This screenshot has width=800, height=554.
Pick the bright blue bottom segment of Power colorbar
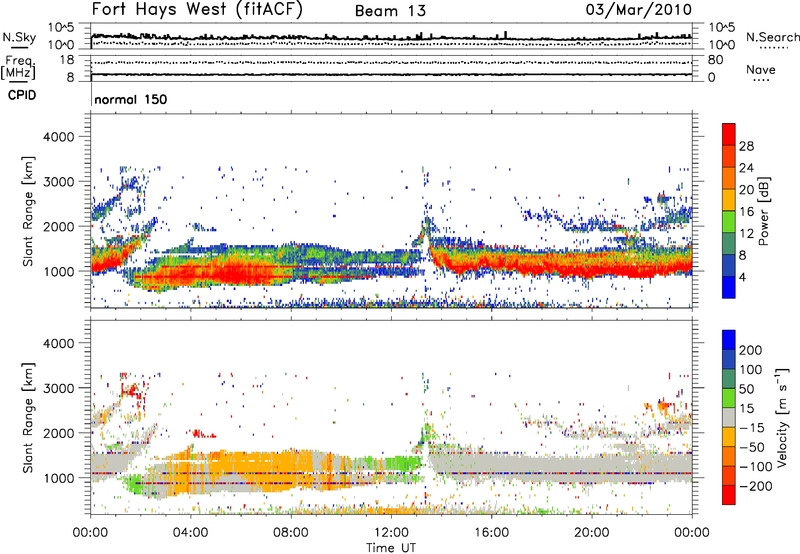[x=729, y=287]
